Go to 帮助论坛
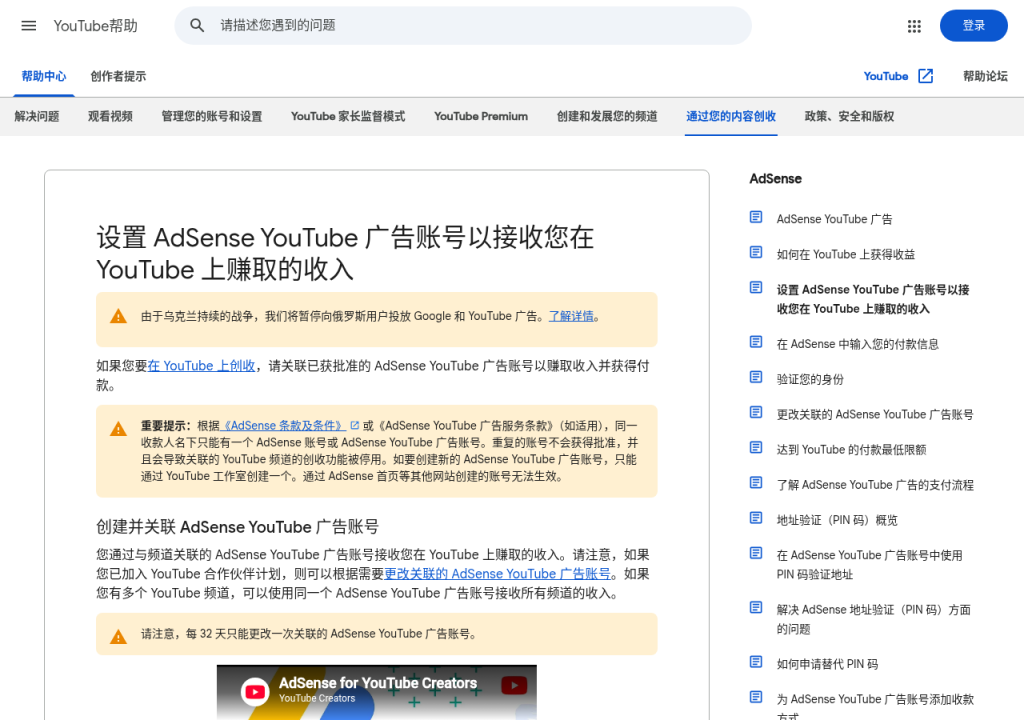 [985, 76]
